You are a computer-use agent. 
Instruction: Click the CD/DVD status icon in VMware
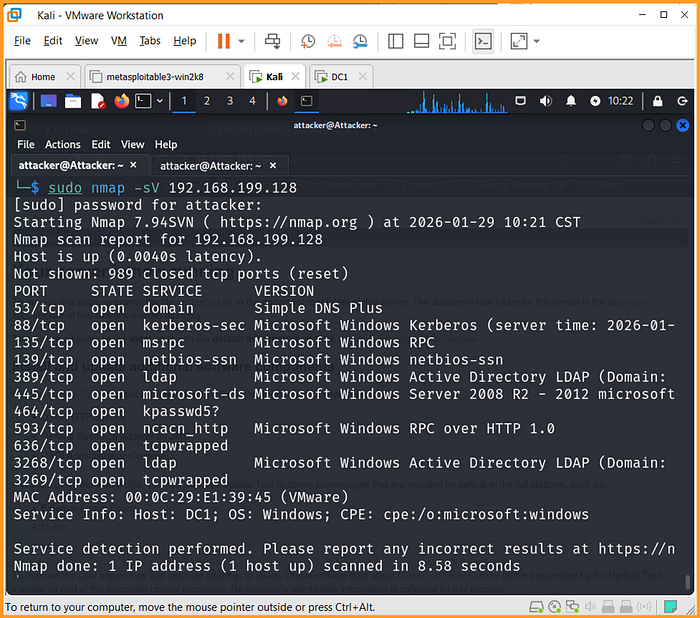pyautogui.click(x=554, y=606)
